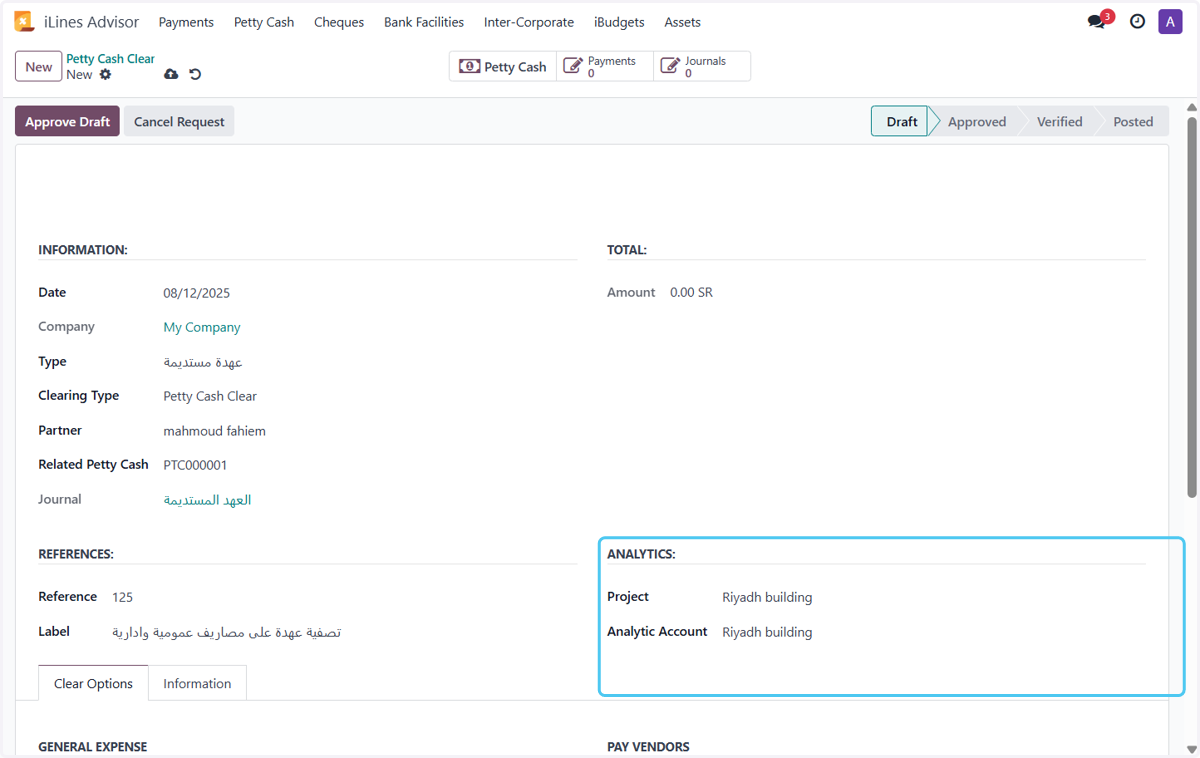The image size is (1200, 758).
Task: Click the Amount value 0.00 SR
Action: 691,293
